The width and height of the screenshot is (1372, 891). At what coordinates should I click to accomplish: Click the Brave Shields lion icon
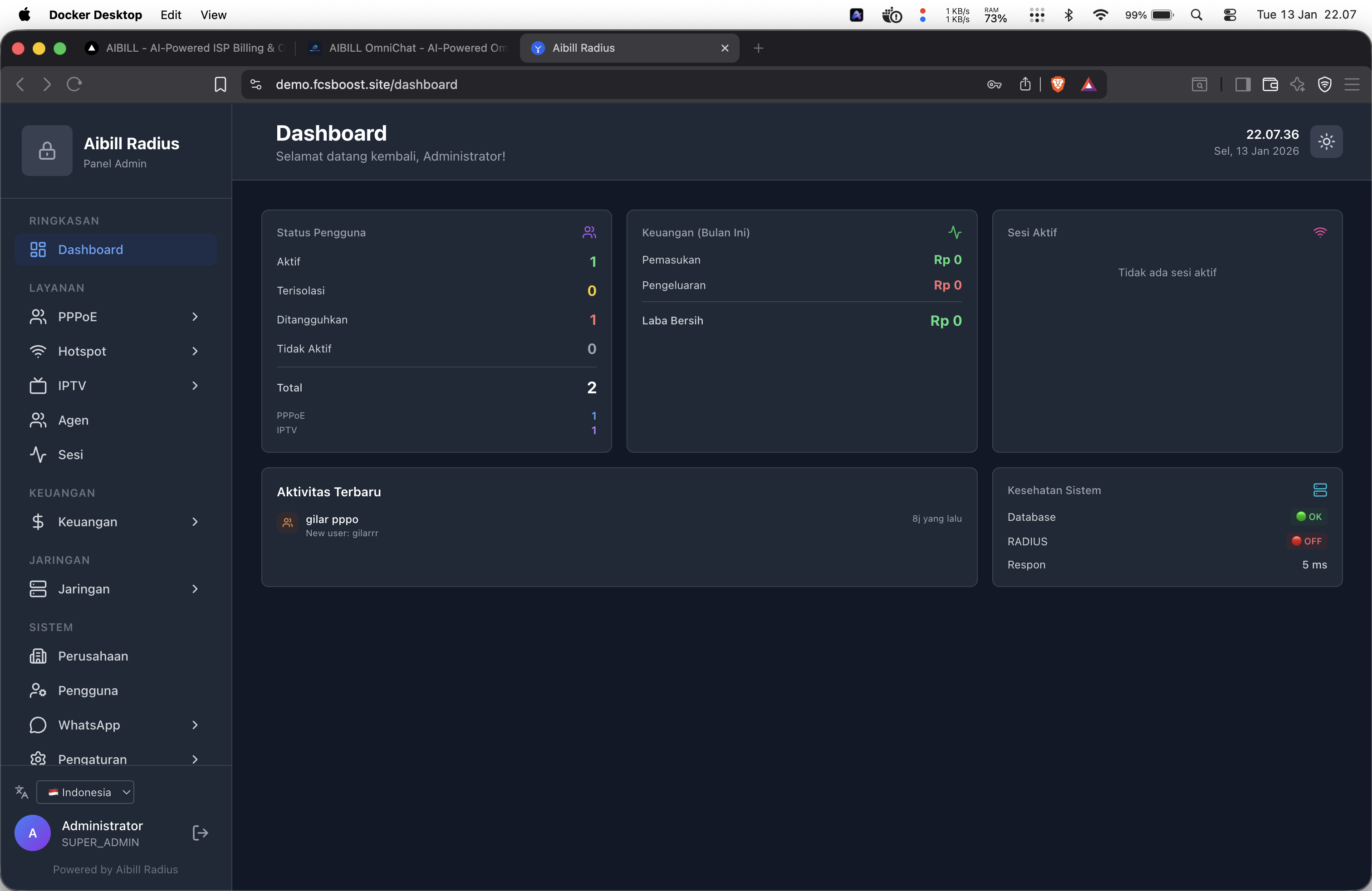tap(1058, 84)
